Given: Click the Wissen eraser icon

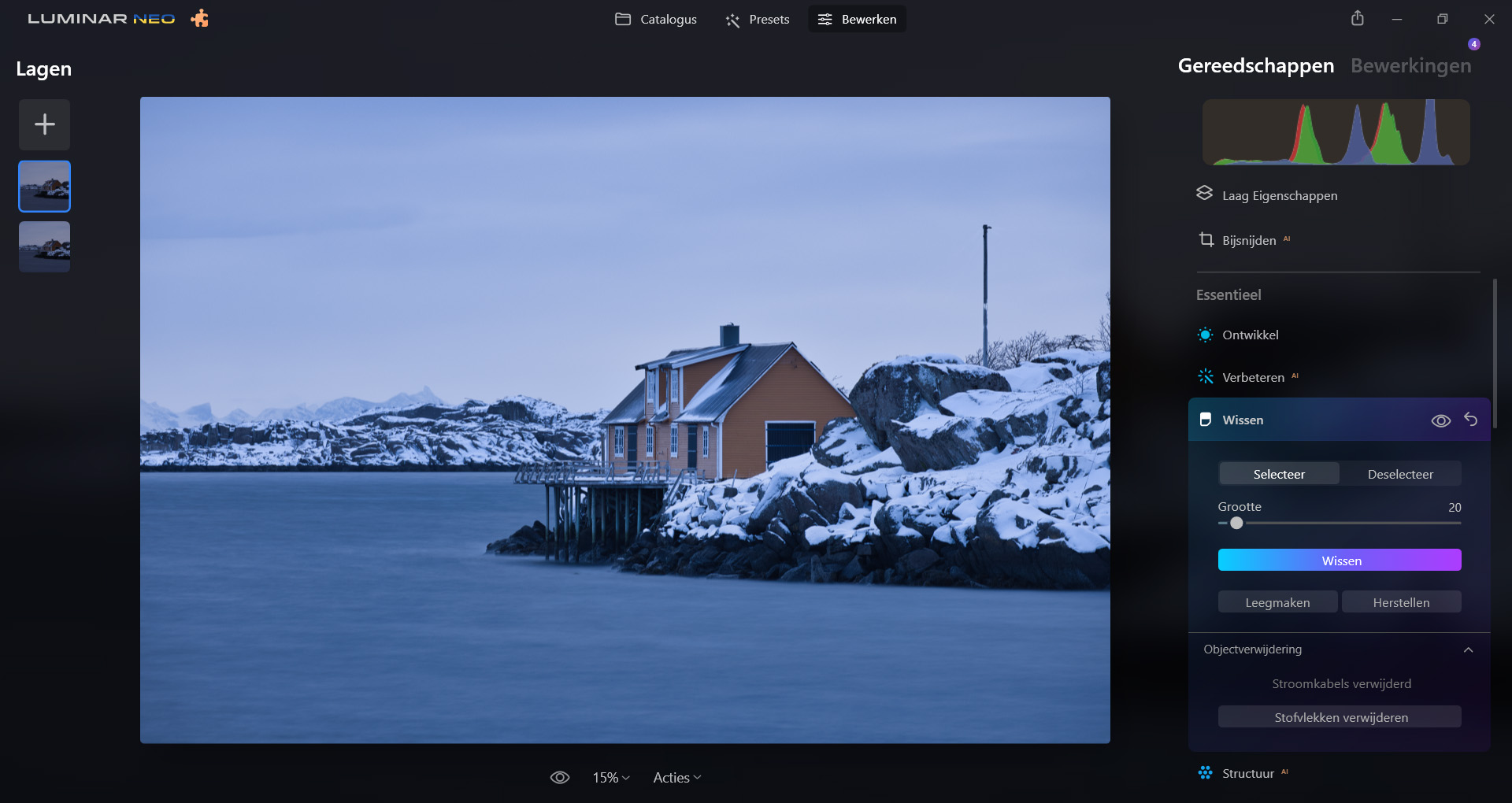Looking at the screenshot, I should (1205, 420).
